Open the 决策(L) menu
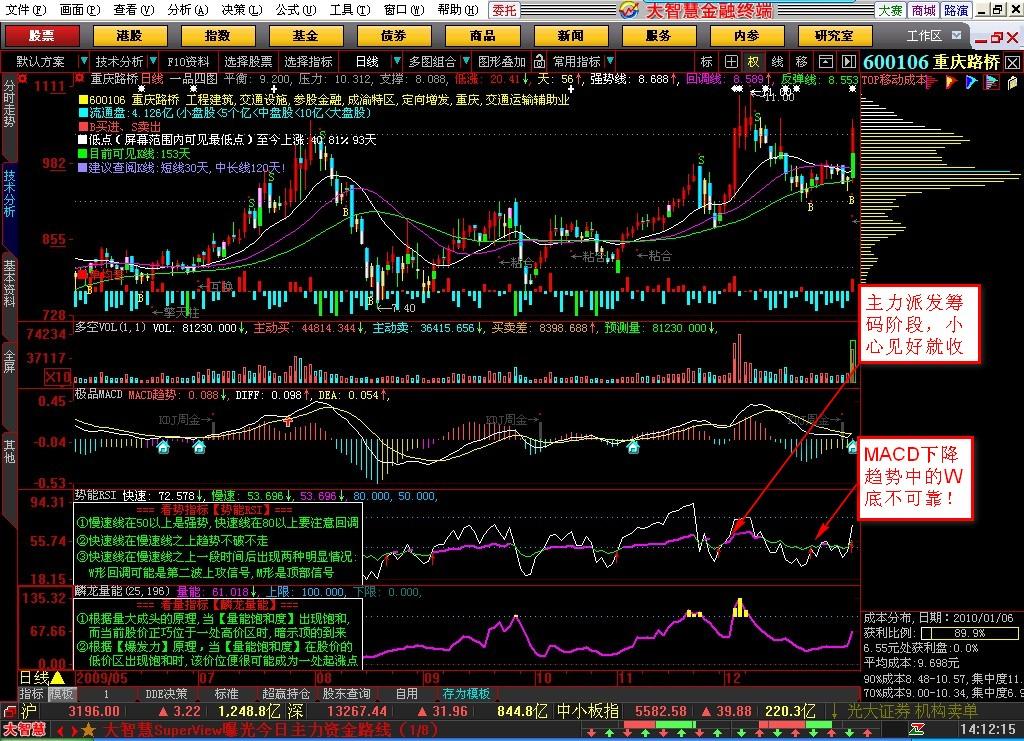 pos(242,9)
